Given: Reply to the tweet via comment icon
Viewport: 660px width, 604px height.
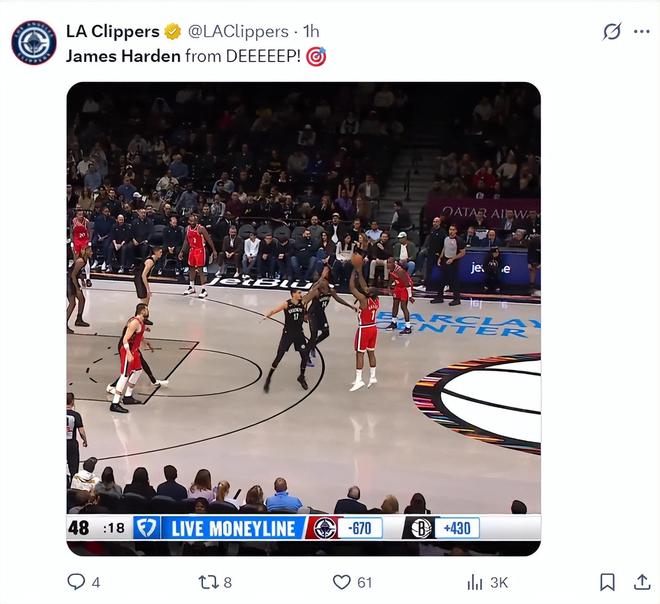Looking at the screenshot, I should pos(76,582).
